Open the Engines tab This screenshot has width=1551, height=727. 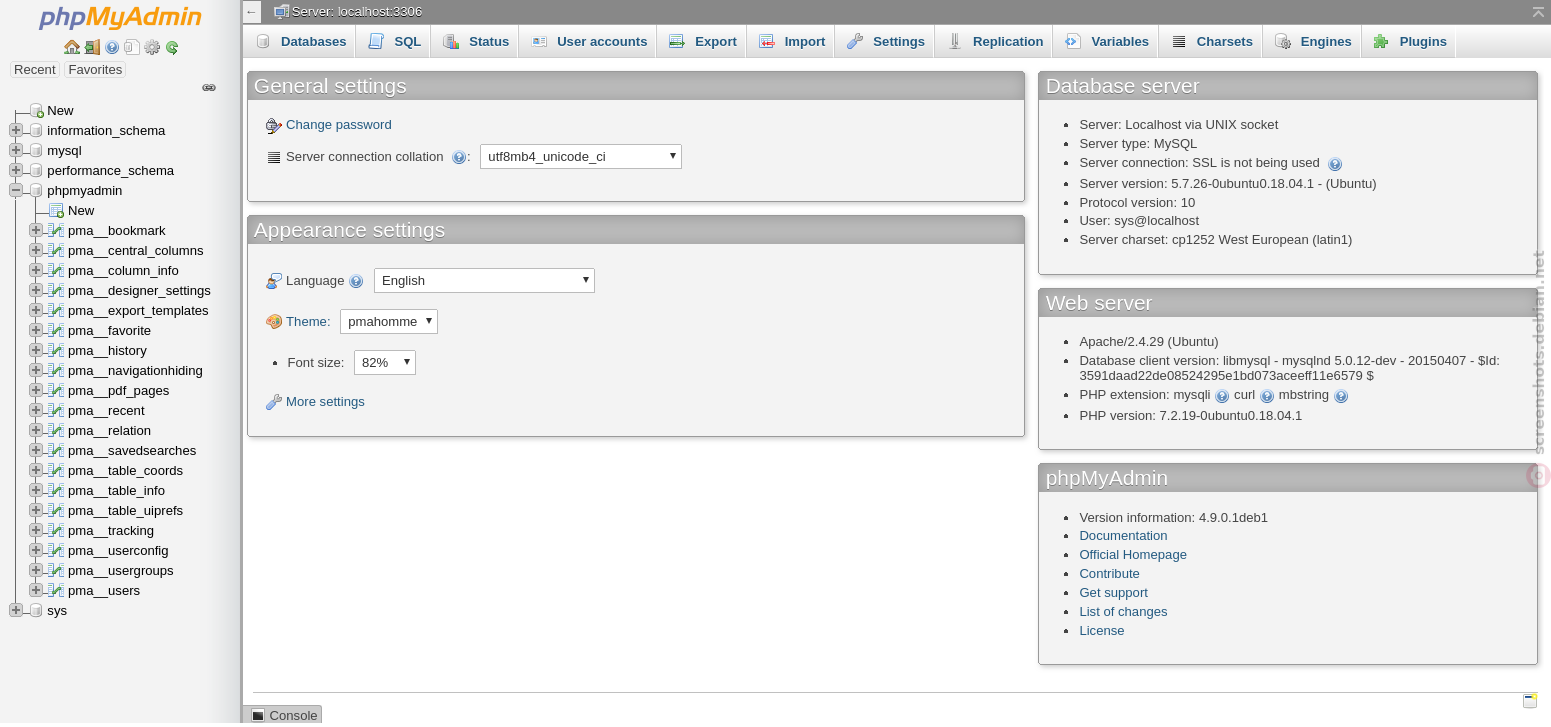coord(1313,41)
